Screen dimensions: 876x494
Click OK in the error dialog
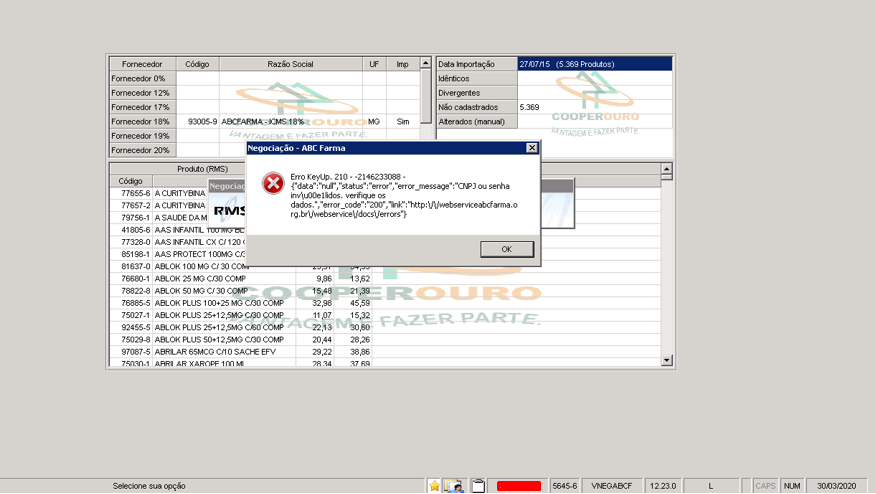(507, 249)
